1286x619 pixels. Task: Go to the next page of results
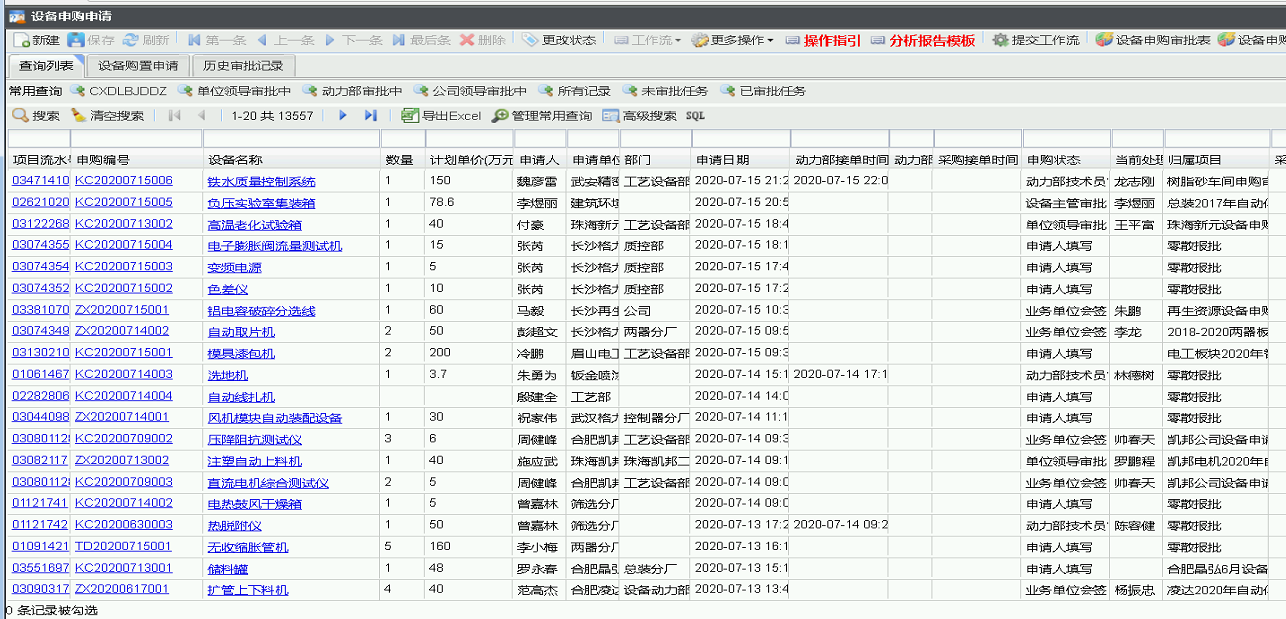click(x=343, y=116)
